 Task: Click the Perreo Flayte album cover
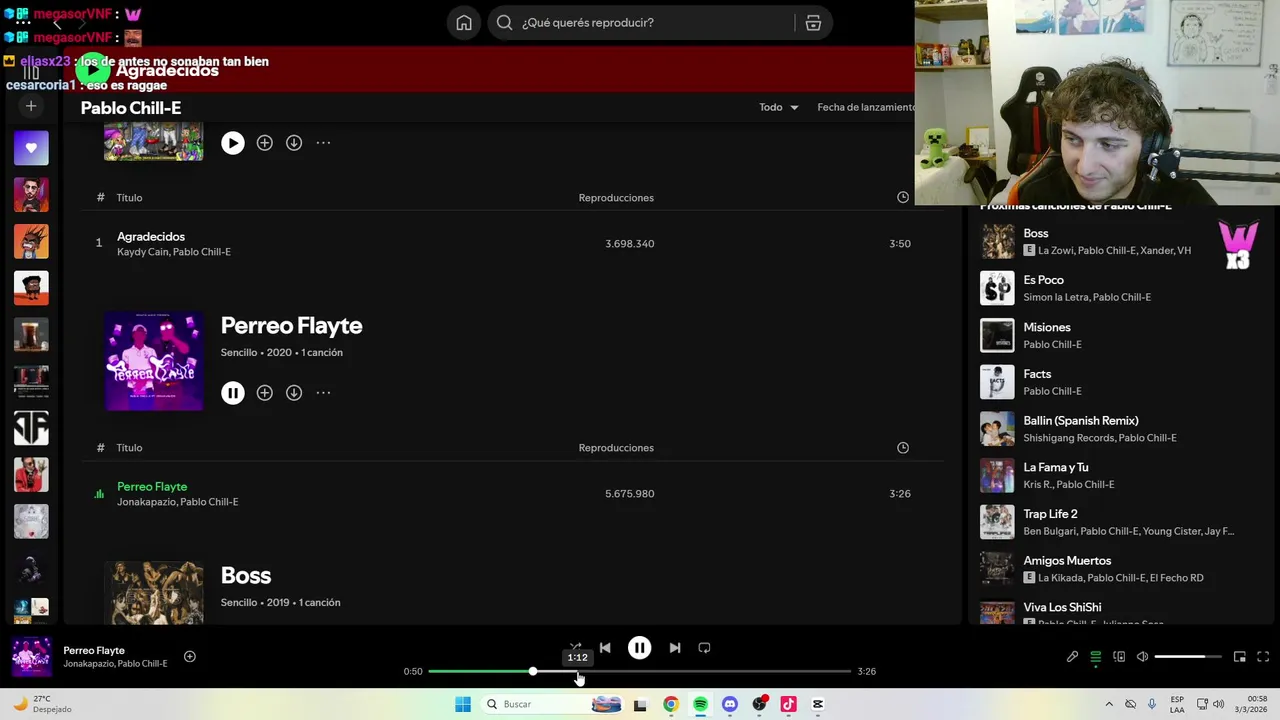pos(154,361)
